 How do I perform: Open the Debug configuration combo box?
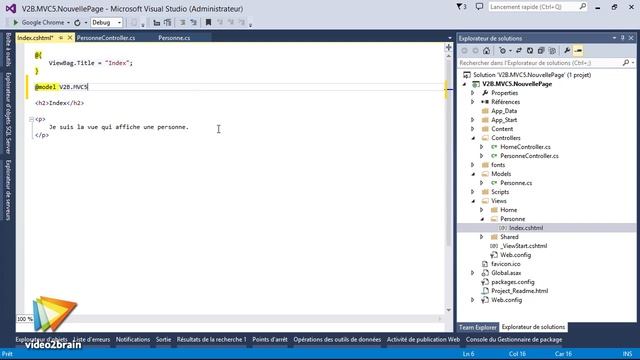(x=107, y=22)
